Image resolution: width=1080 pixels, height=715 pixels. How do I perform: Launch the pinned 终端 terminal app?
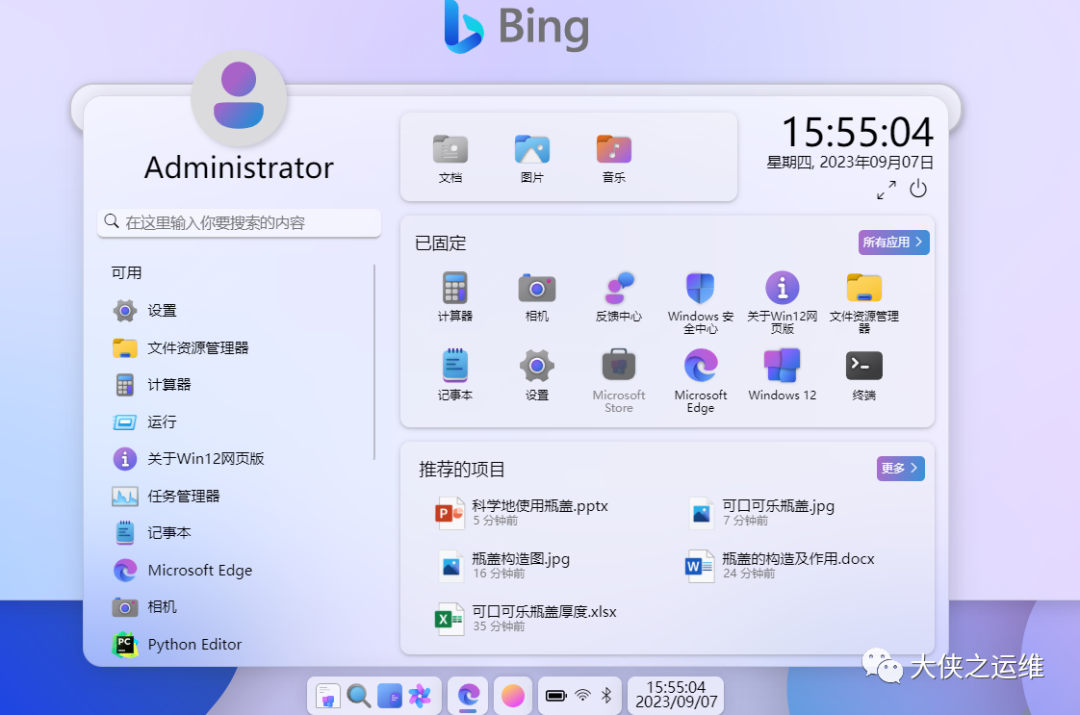click(x=864, y=375)
